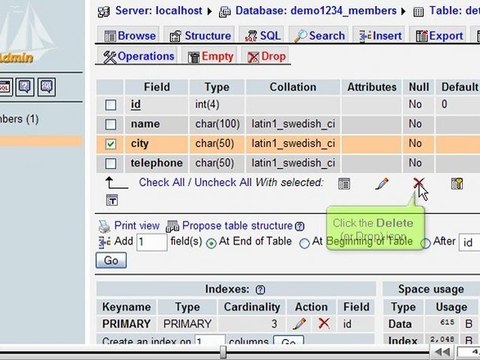Image resolution: width=480 pixels, height=360 pixels.
Task: Click the printer icon beside Print view
Action: pyautogui.click(x=104, y=226)
